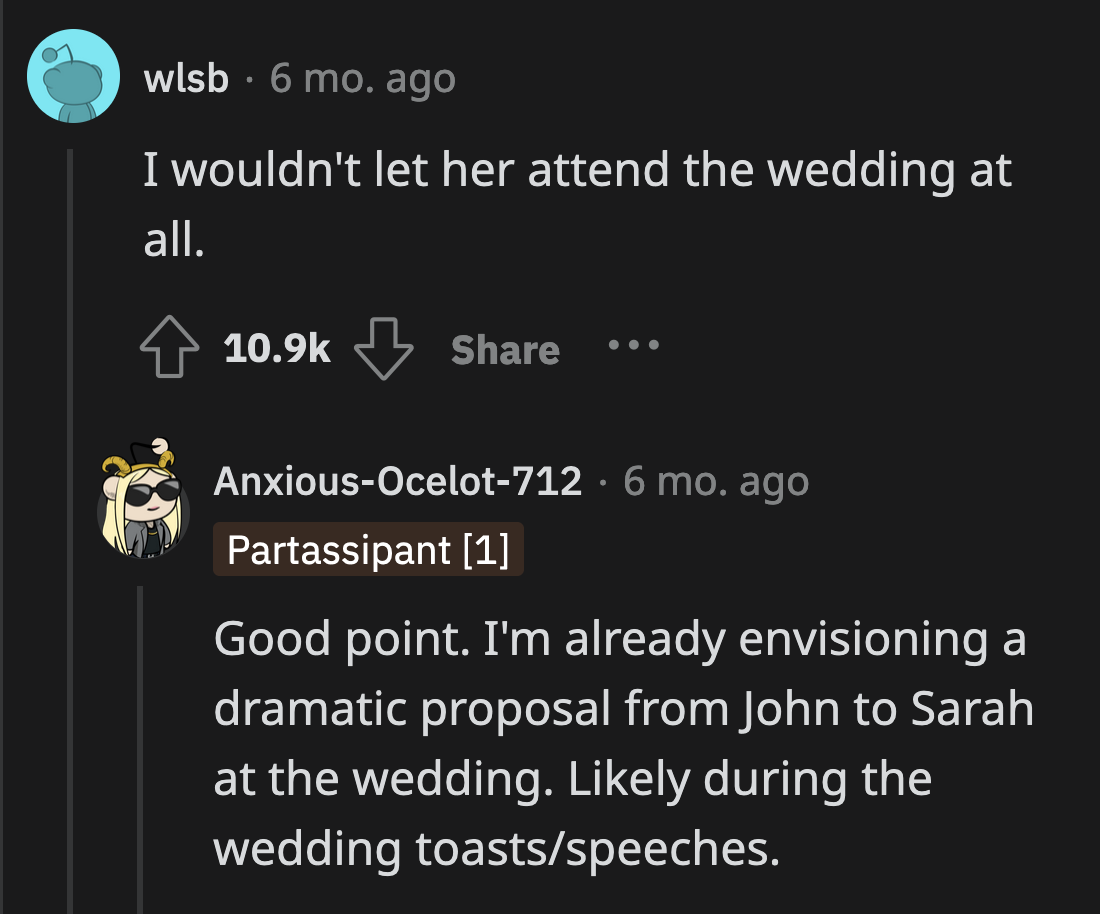Click the "Partassipant [1]" flair badge
The image size is (1100, 914).
367,549
